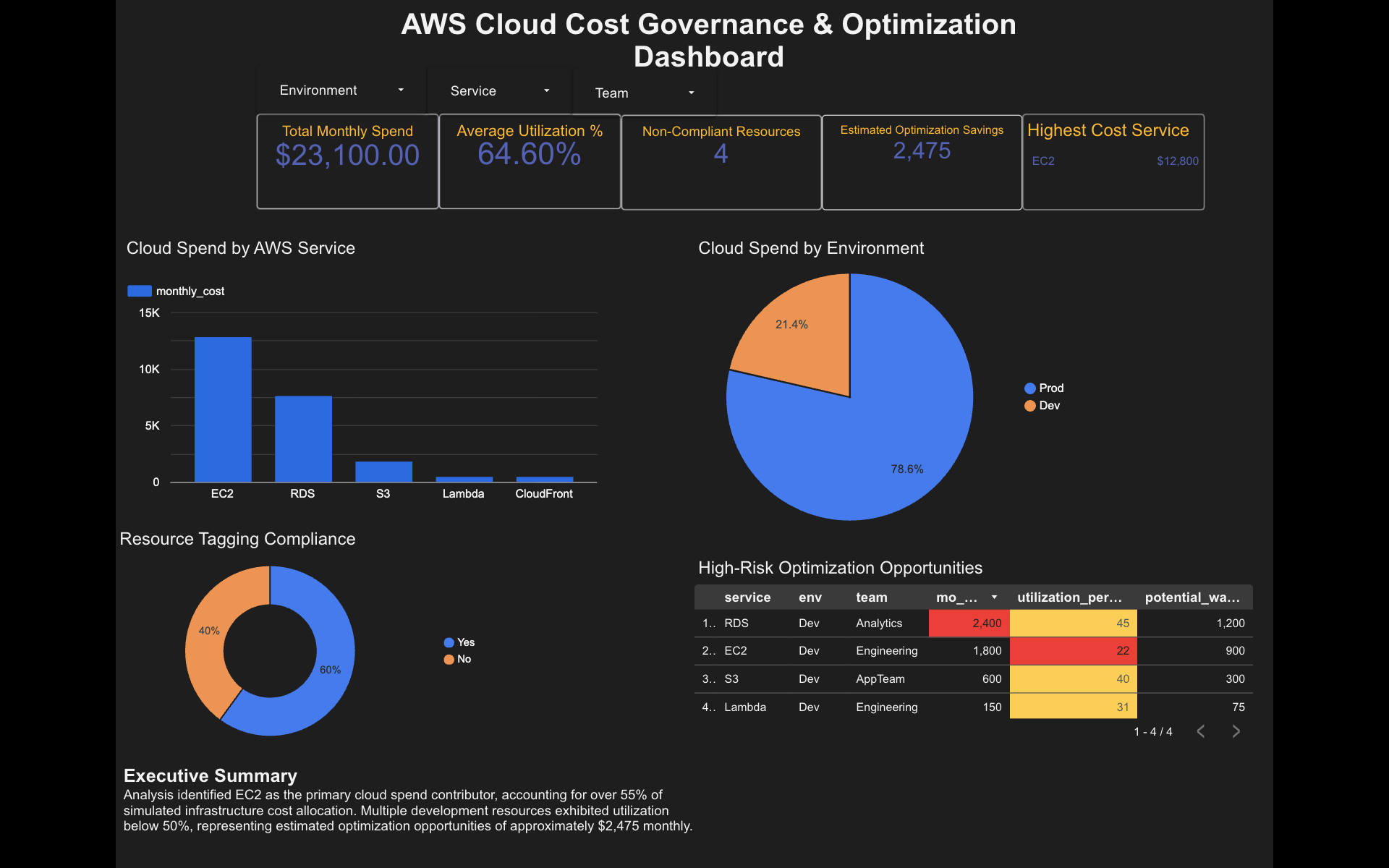Viewport: 1389px width, 868px height.
Task: Click the monthly_cost legend swatch
Action: (x=140, y=291)
